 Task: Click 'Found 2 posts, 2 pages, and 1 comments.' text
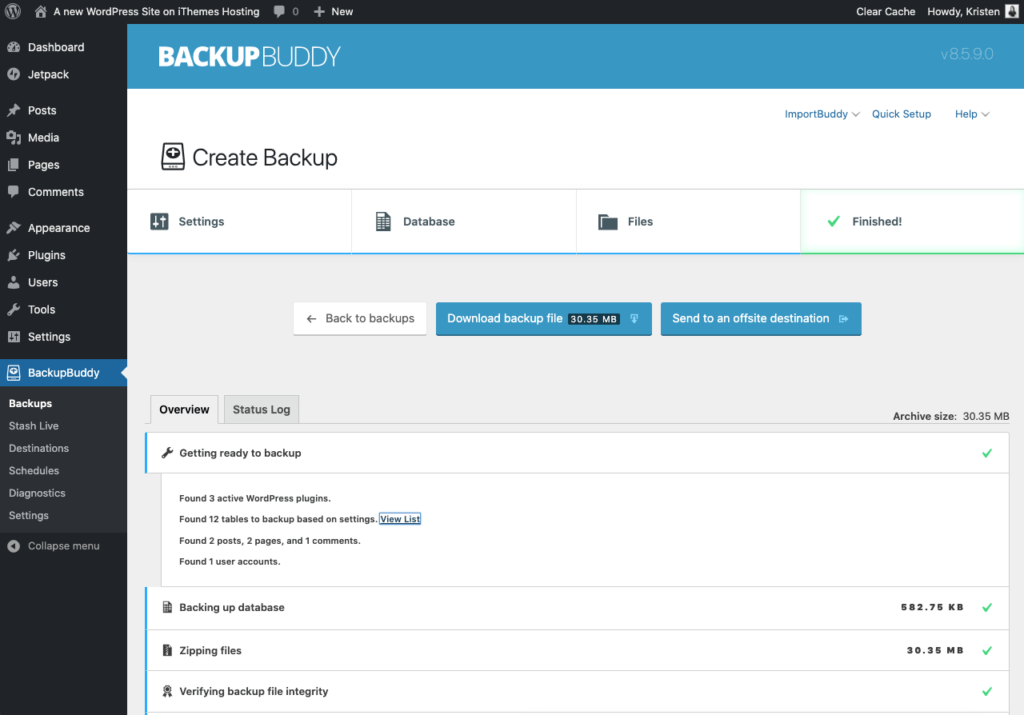coord(270,541)
